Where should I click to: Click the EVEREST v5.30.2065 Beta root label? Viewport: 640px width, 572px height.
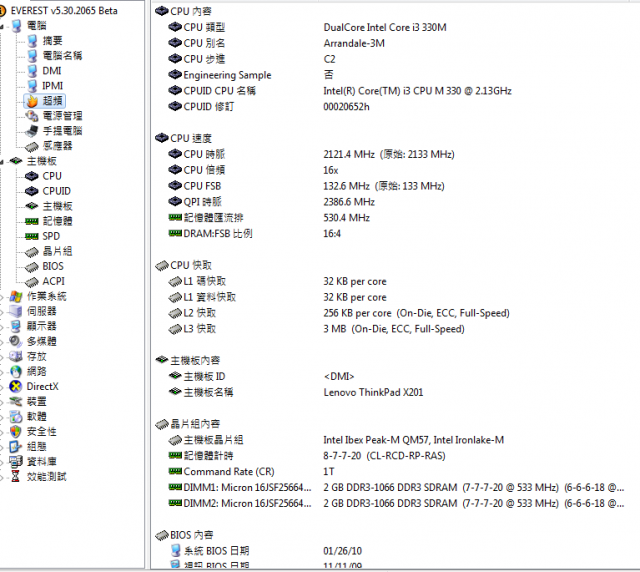(64, 11)
